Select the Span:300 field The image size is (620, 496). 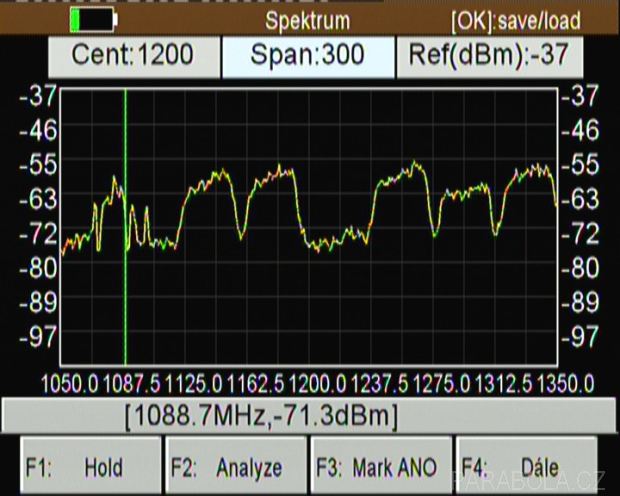[308, 57]
